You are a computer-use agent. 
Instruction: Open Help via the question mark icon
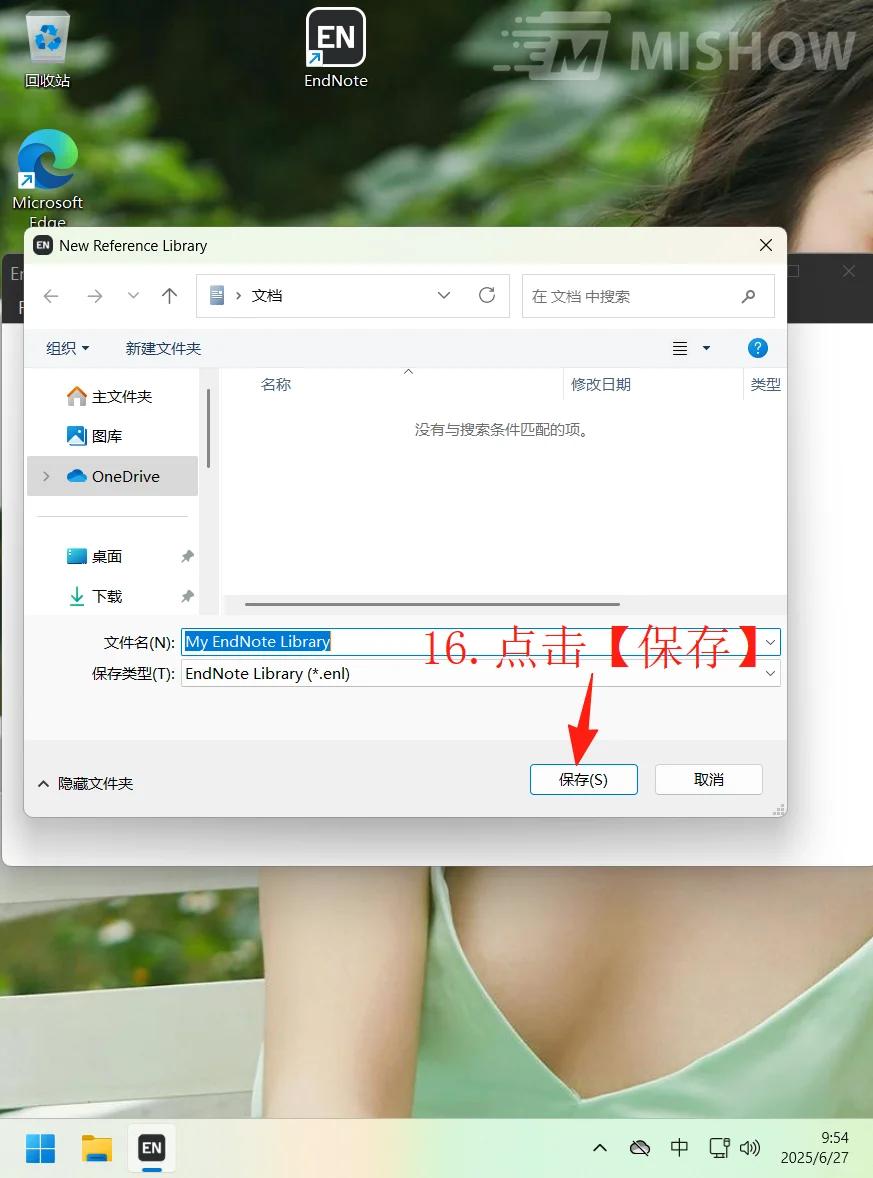758,348
